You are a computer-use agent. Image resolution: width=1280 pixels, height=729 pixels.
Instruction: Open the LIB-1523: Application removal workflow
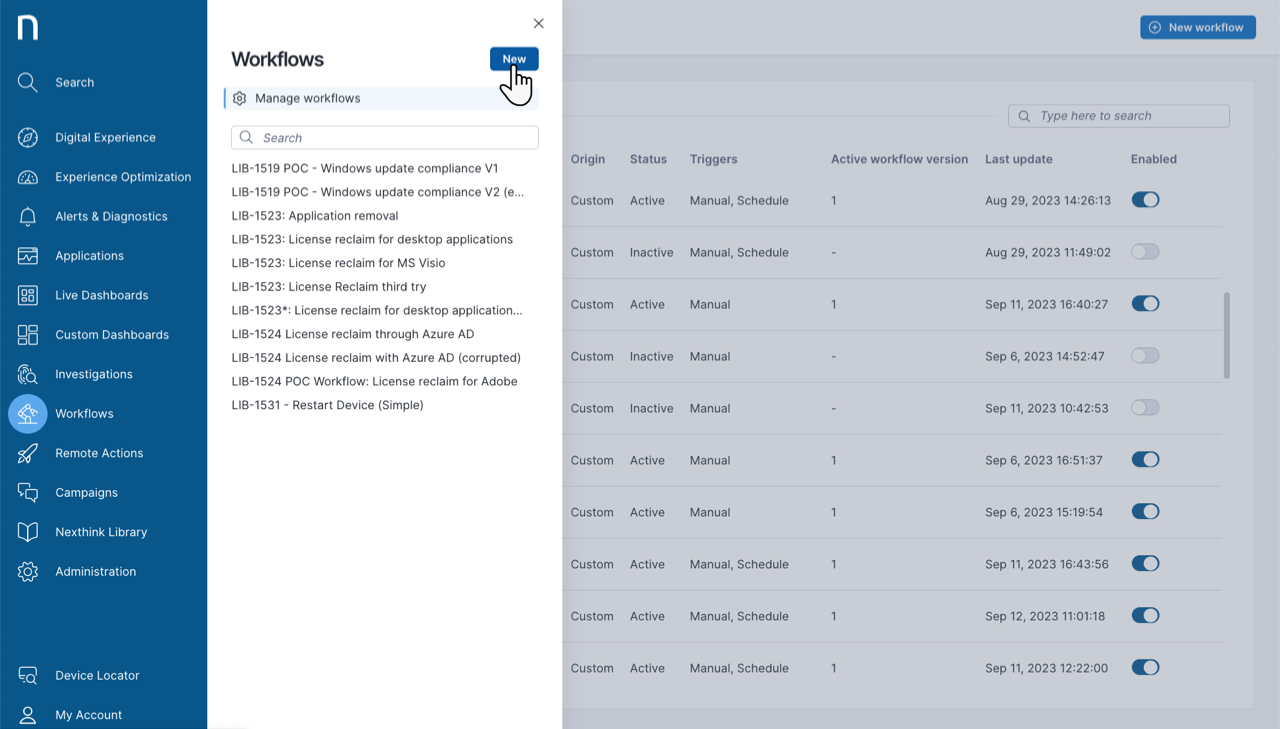(x=314, y=215)
